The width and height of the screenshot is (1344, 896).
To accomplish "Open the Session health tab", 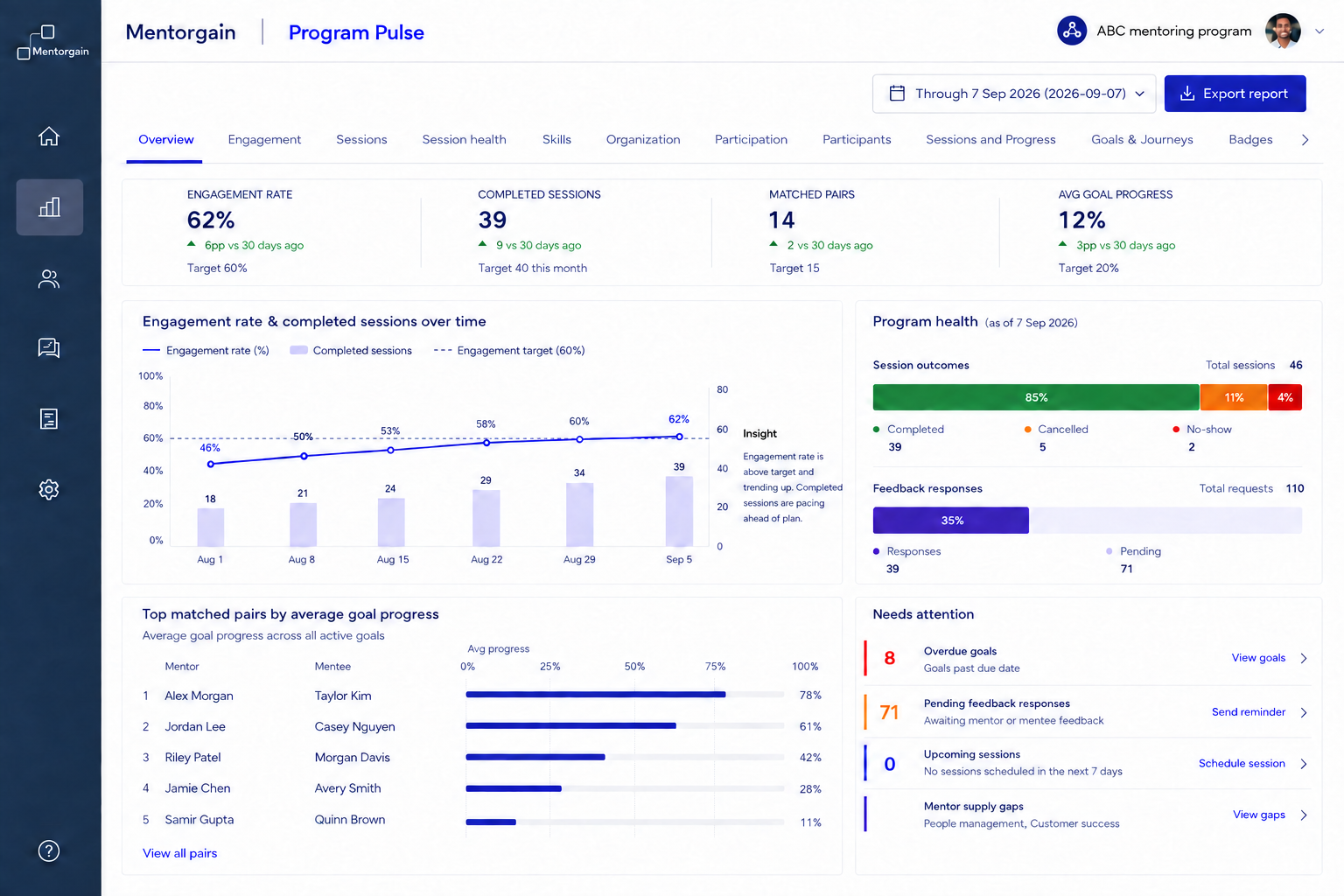I will click(464, 140).
